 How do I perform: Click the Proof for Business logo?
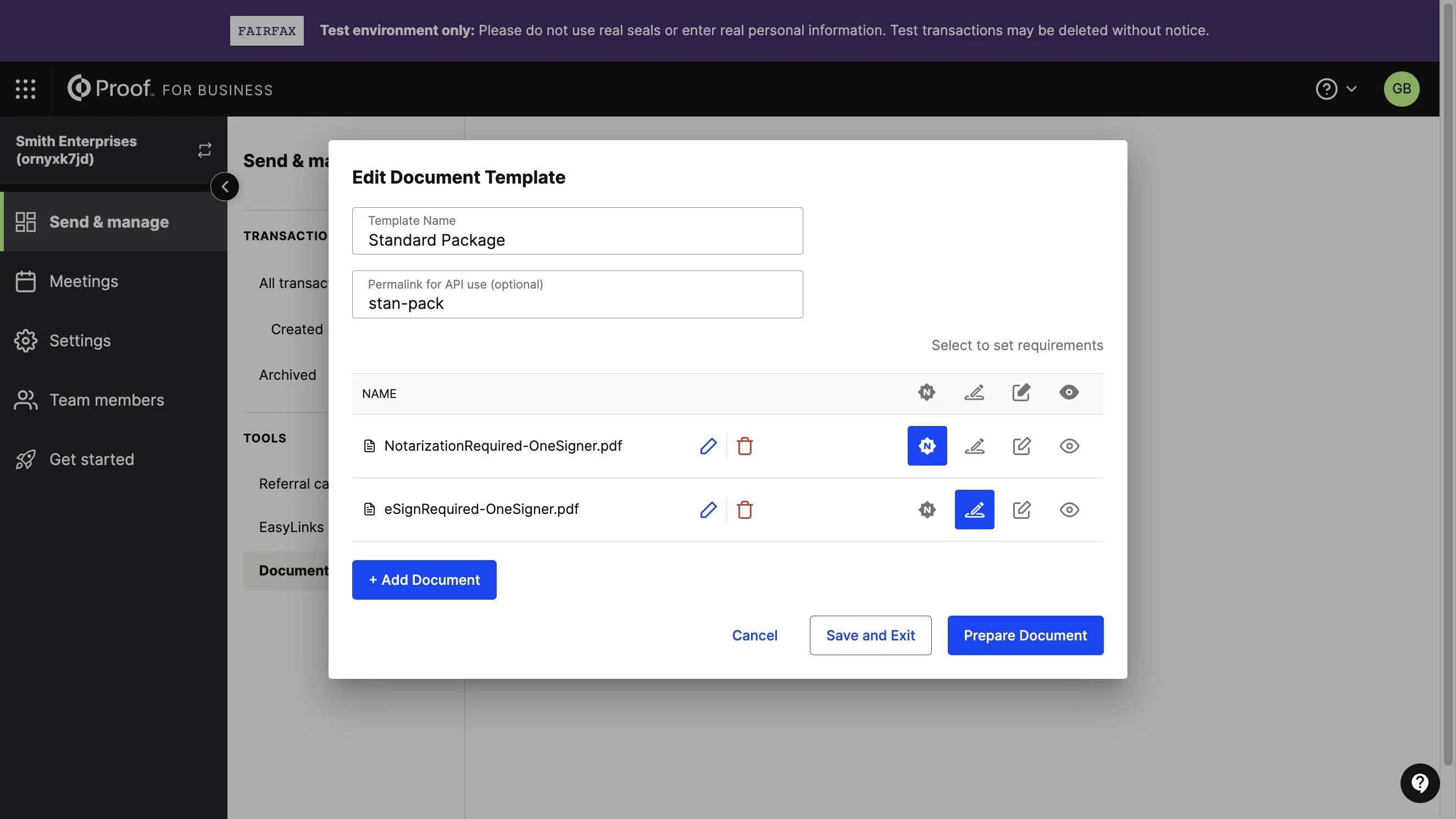[x=170, y=88]
